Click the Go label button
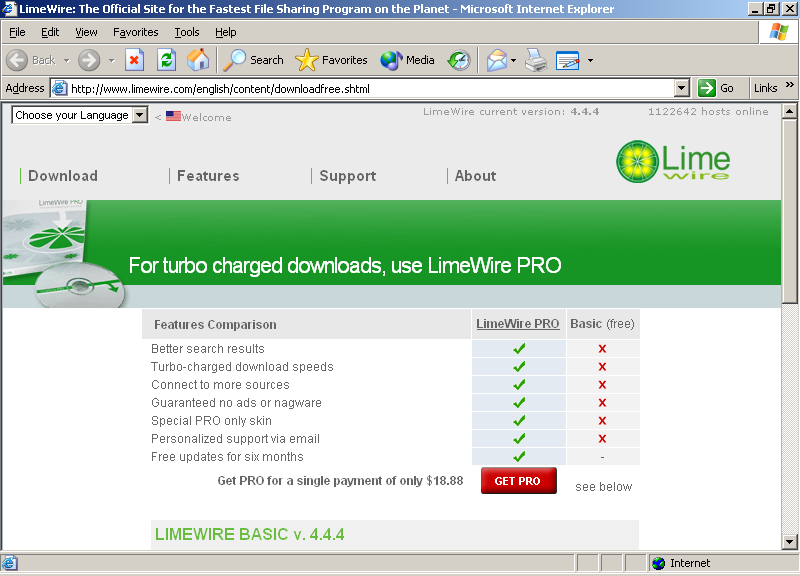 (727, 88)
